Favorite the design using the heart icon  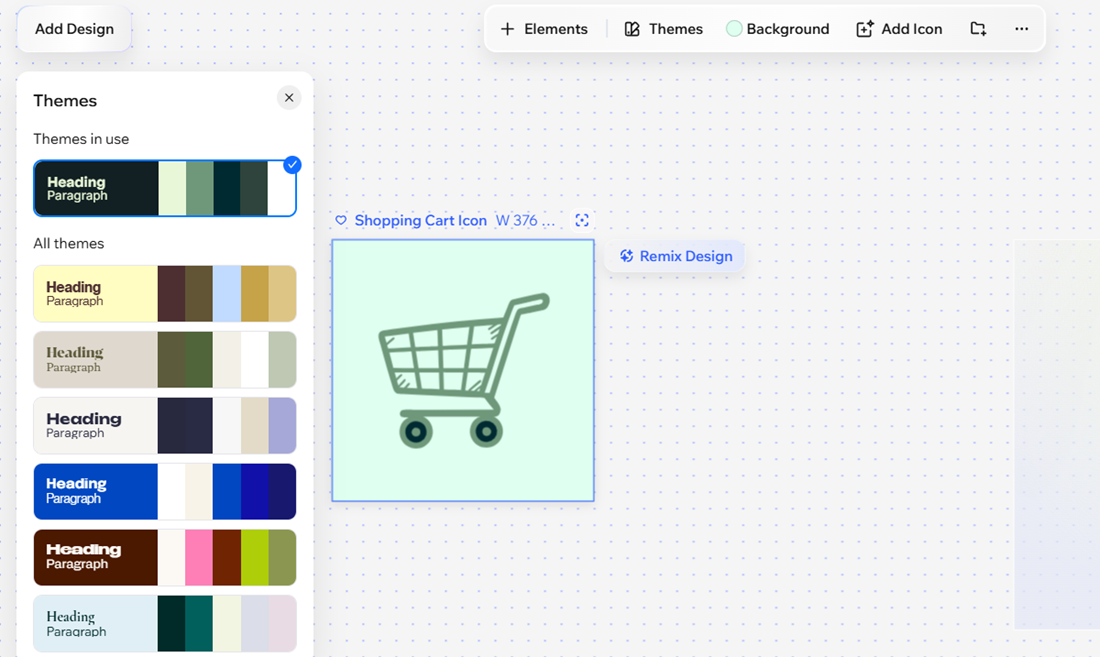pyautogui.click(x=341, y=221)
